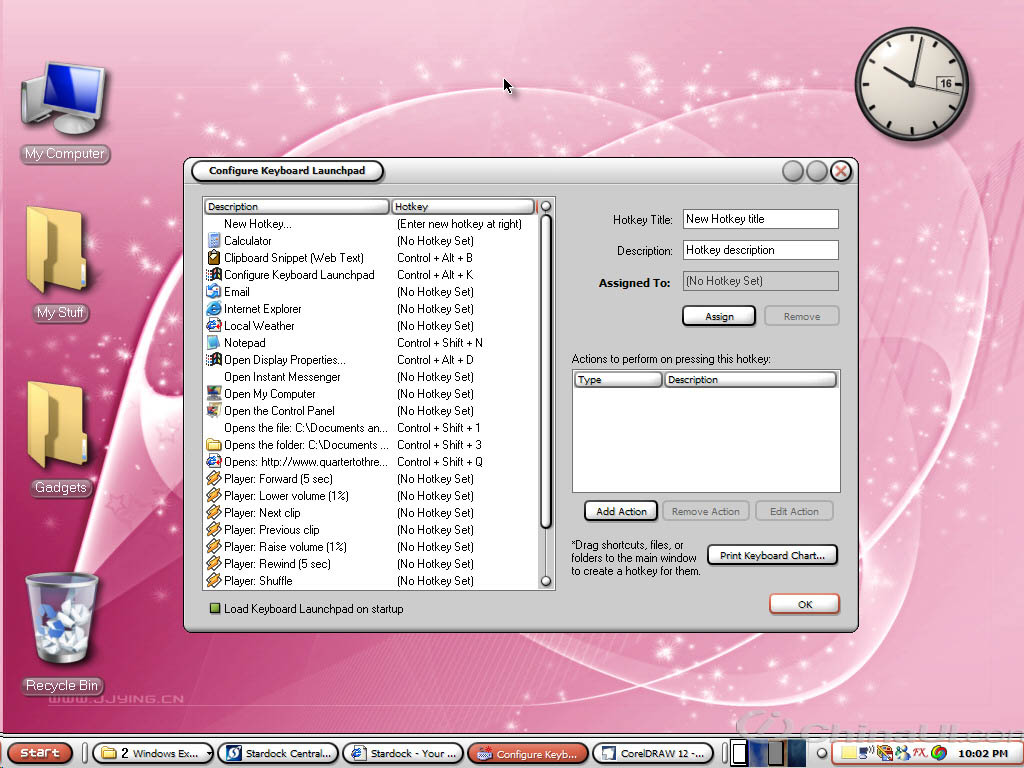
Task: Click the Assign button
Action: (x=719, y=316)
